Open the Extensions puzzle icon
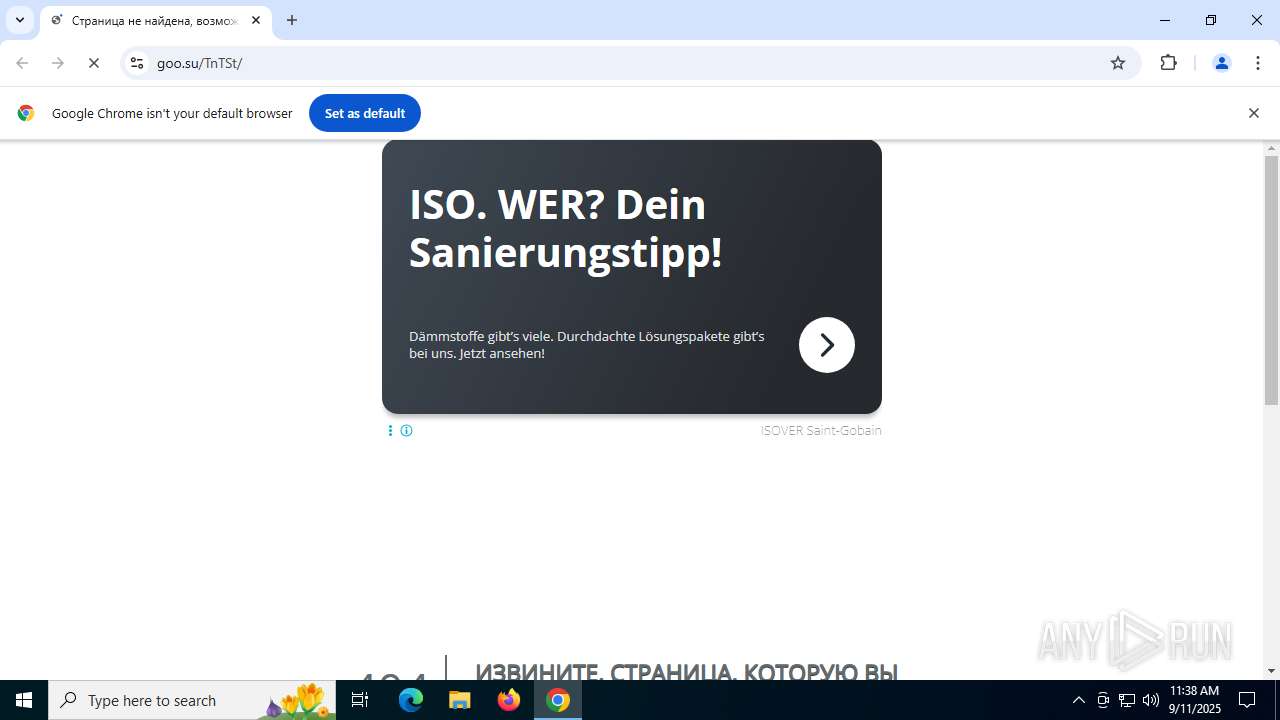1280x720 pixels. (1168, 63)
